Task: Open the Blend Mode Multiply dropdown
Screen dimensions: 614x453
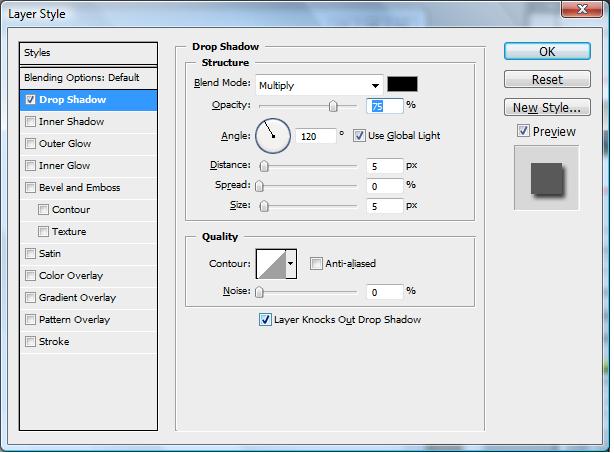Action: 319,85
